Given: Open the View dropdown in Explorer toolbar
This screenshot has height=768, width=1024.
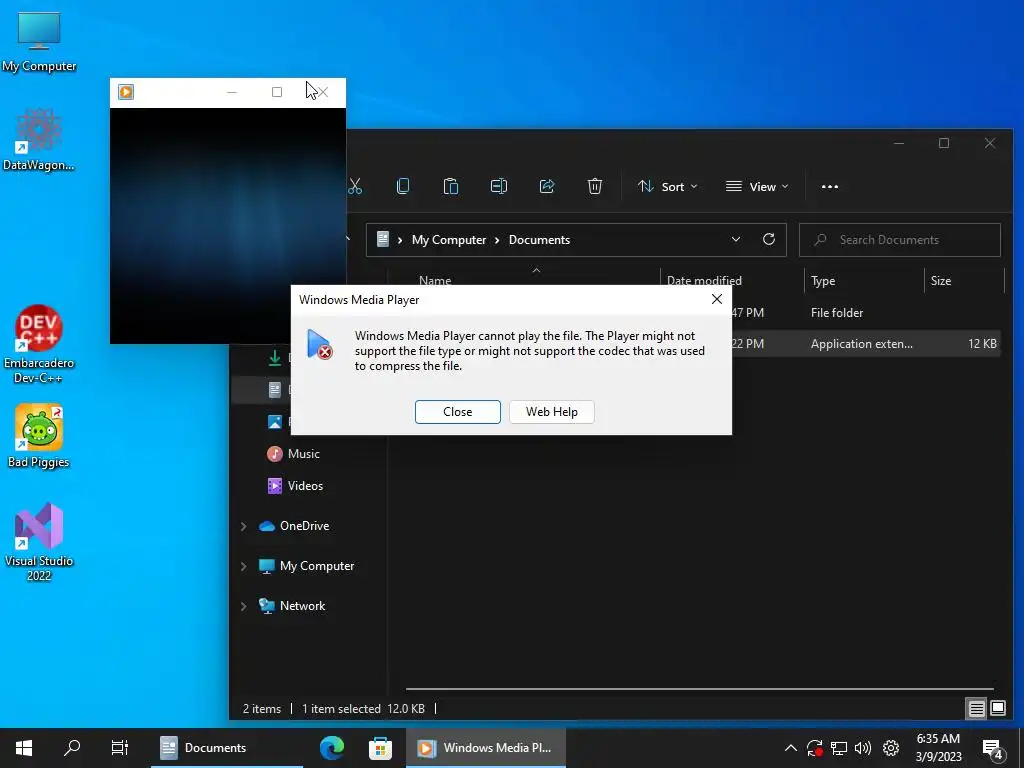Looking at the screenshot, I should coord(757,187).
